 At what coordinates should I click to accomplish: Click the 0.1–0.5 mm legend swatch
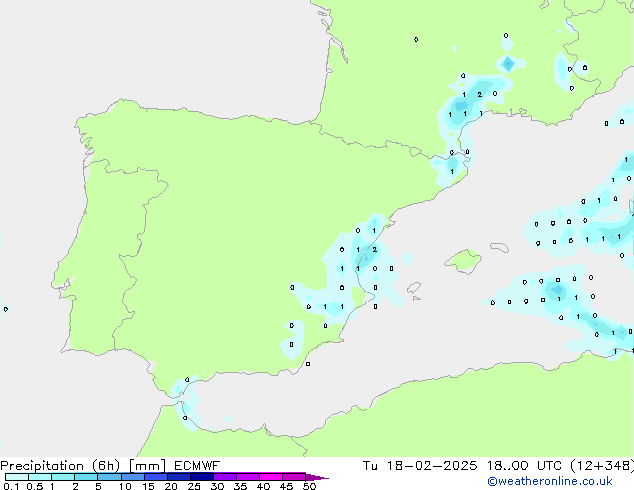tap(17, 477)
